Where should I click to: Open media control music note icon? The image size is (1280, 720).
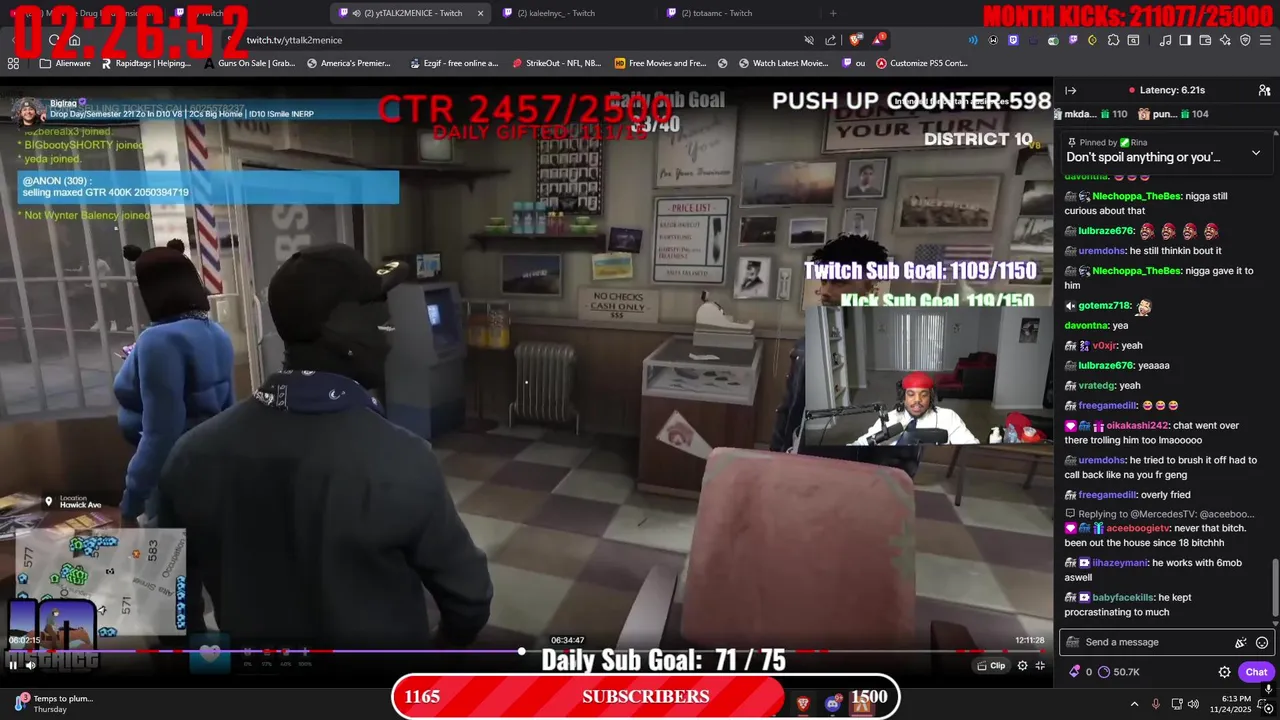pos(1165,40)
